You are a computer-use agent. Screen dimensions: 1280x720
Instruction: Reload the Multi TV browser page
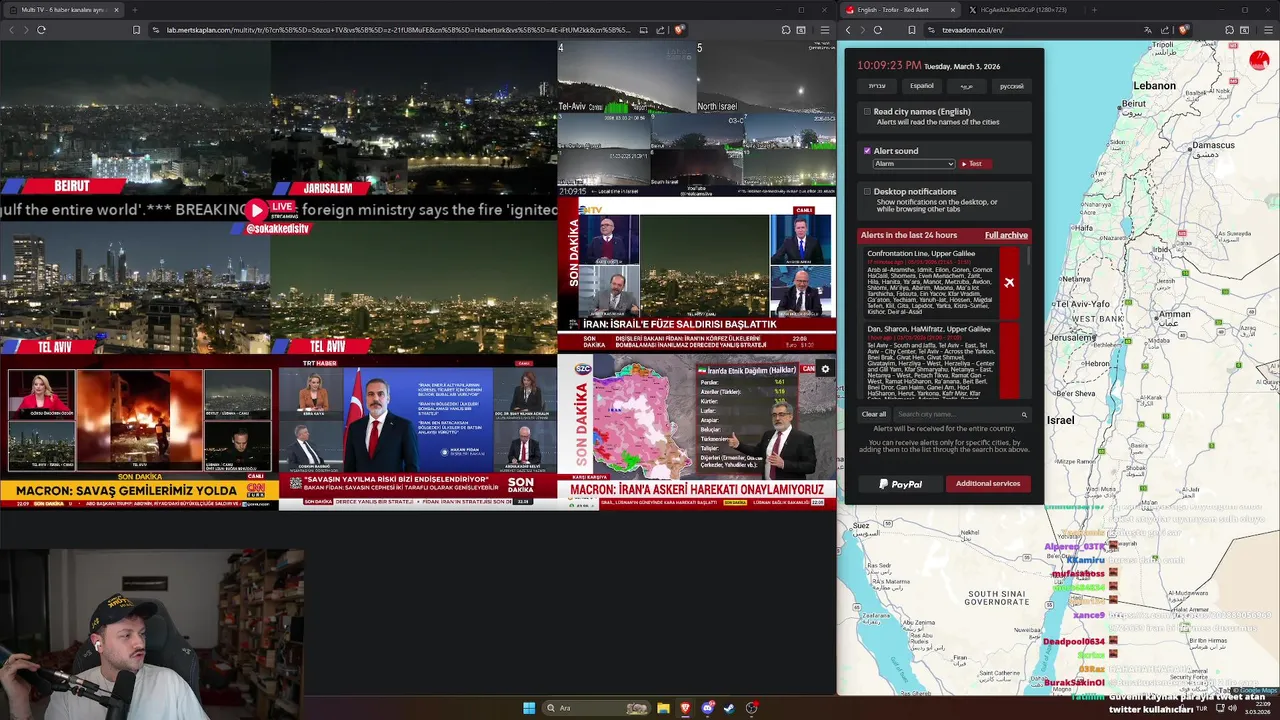tap(41, 30)
